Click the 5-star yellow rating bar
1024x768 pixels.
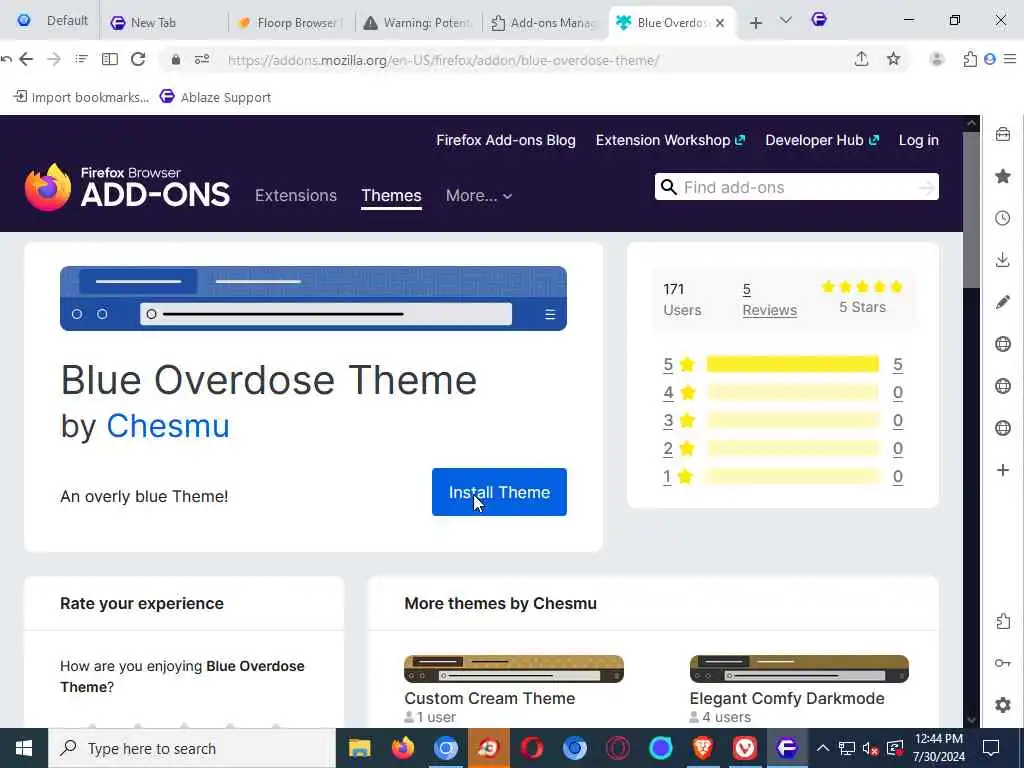pyautogui.click(x=793, y=364)
